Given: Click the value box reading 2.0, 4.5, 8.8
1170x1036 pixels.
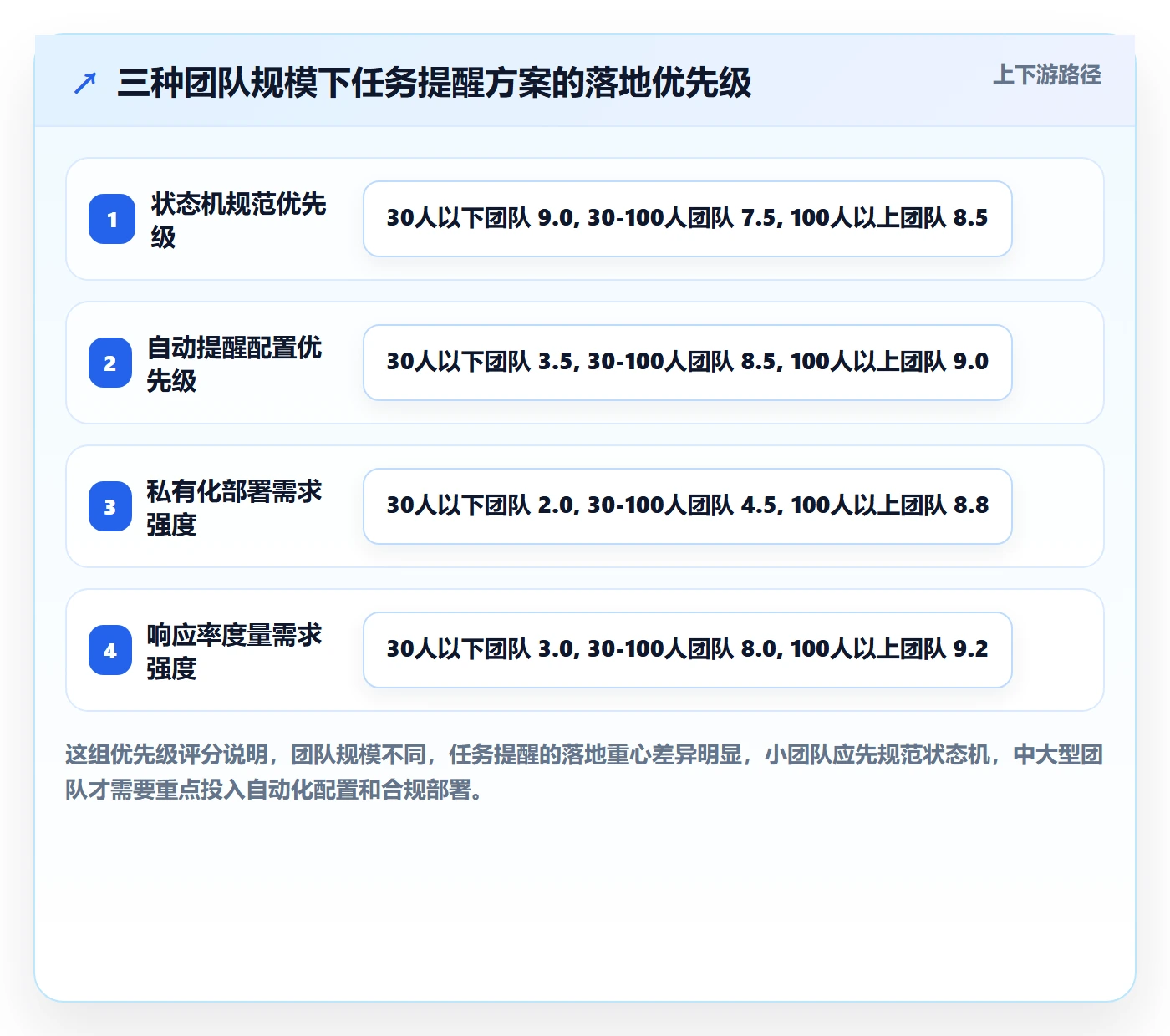Looking at the screenshot, I should 688,506.
